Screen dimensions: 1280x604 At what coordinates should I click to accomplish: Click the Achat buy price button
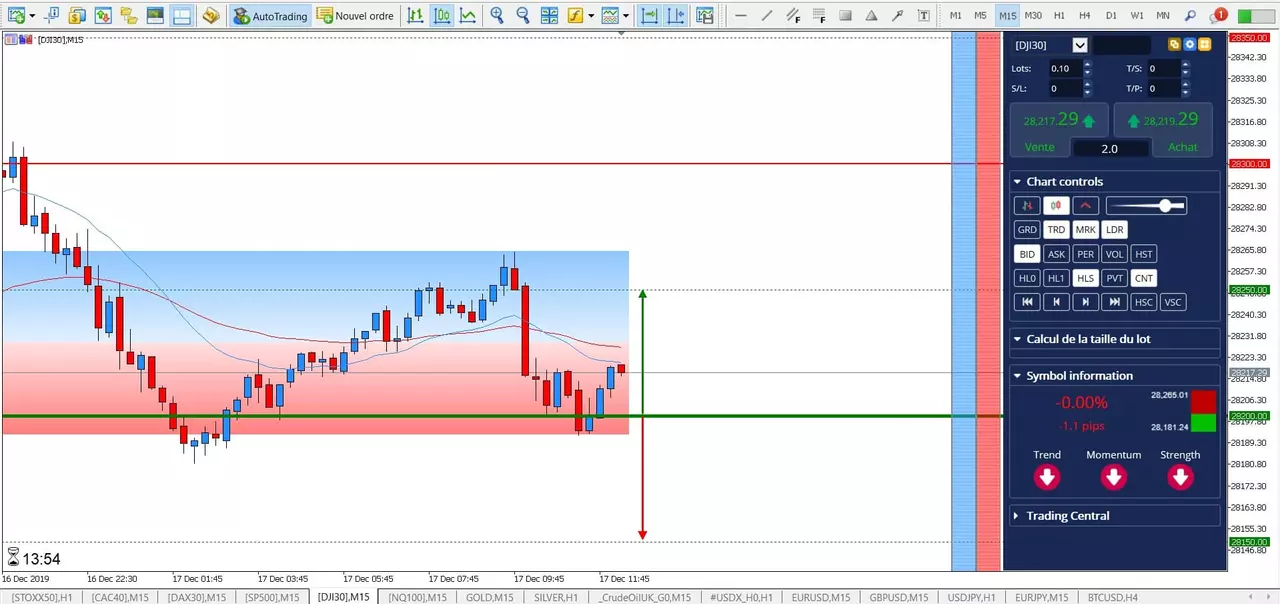pos(1163,129)
